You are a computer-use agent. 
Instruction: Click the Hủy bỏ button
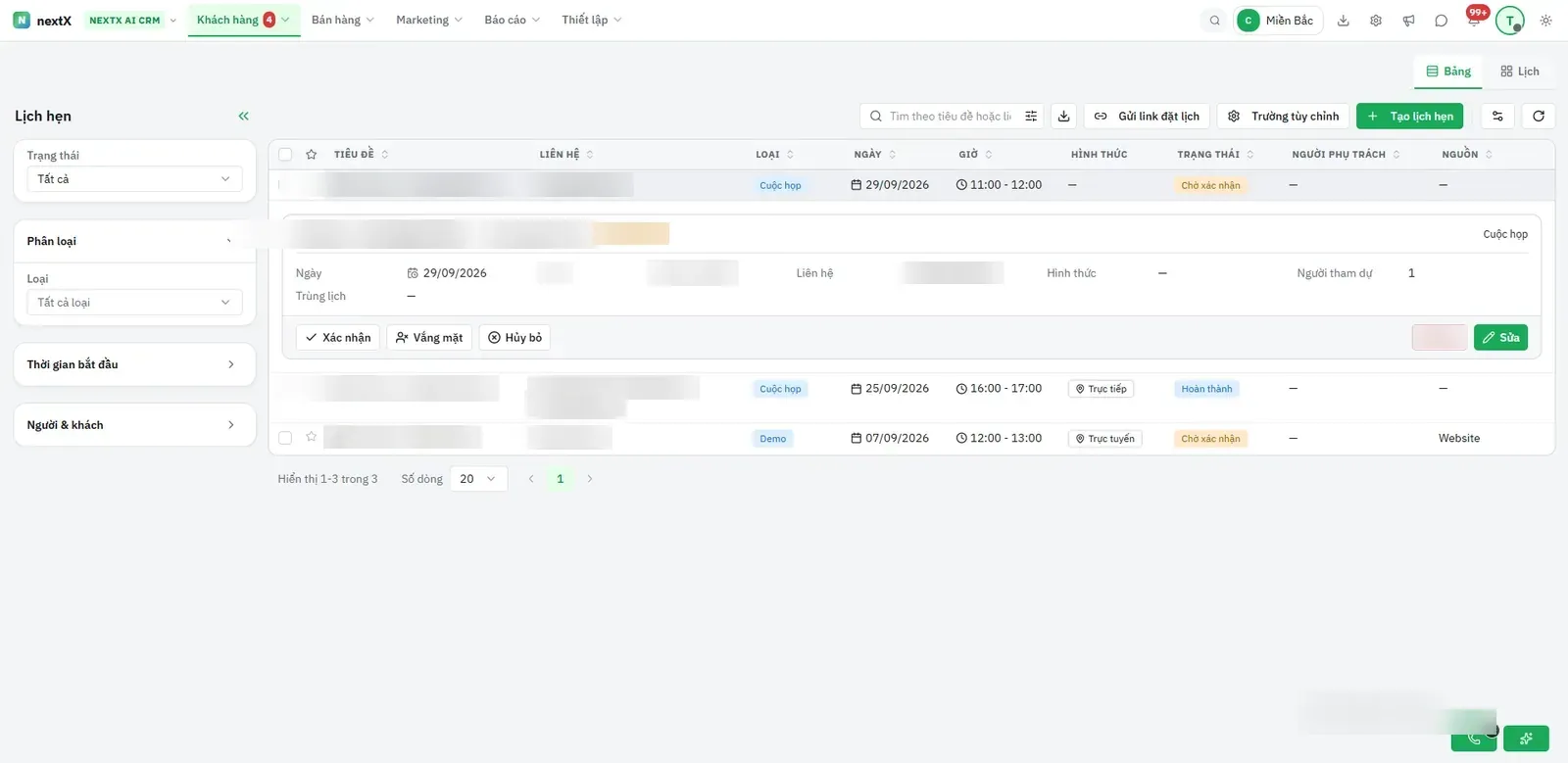514,337
